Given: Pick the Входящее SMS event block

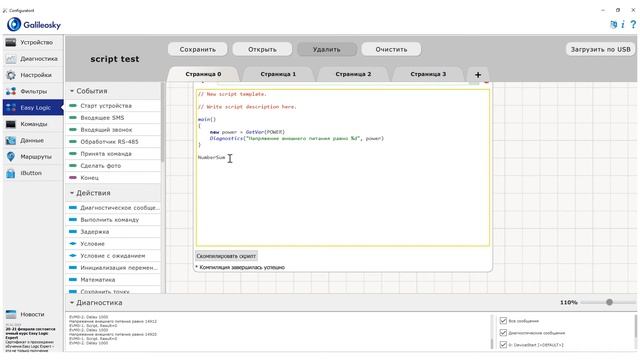Looking at the screenshot, I should pyautogui.click(x=113, y=118).
